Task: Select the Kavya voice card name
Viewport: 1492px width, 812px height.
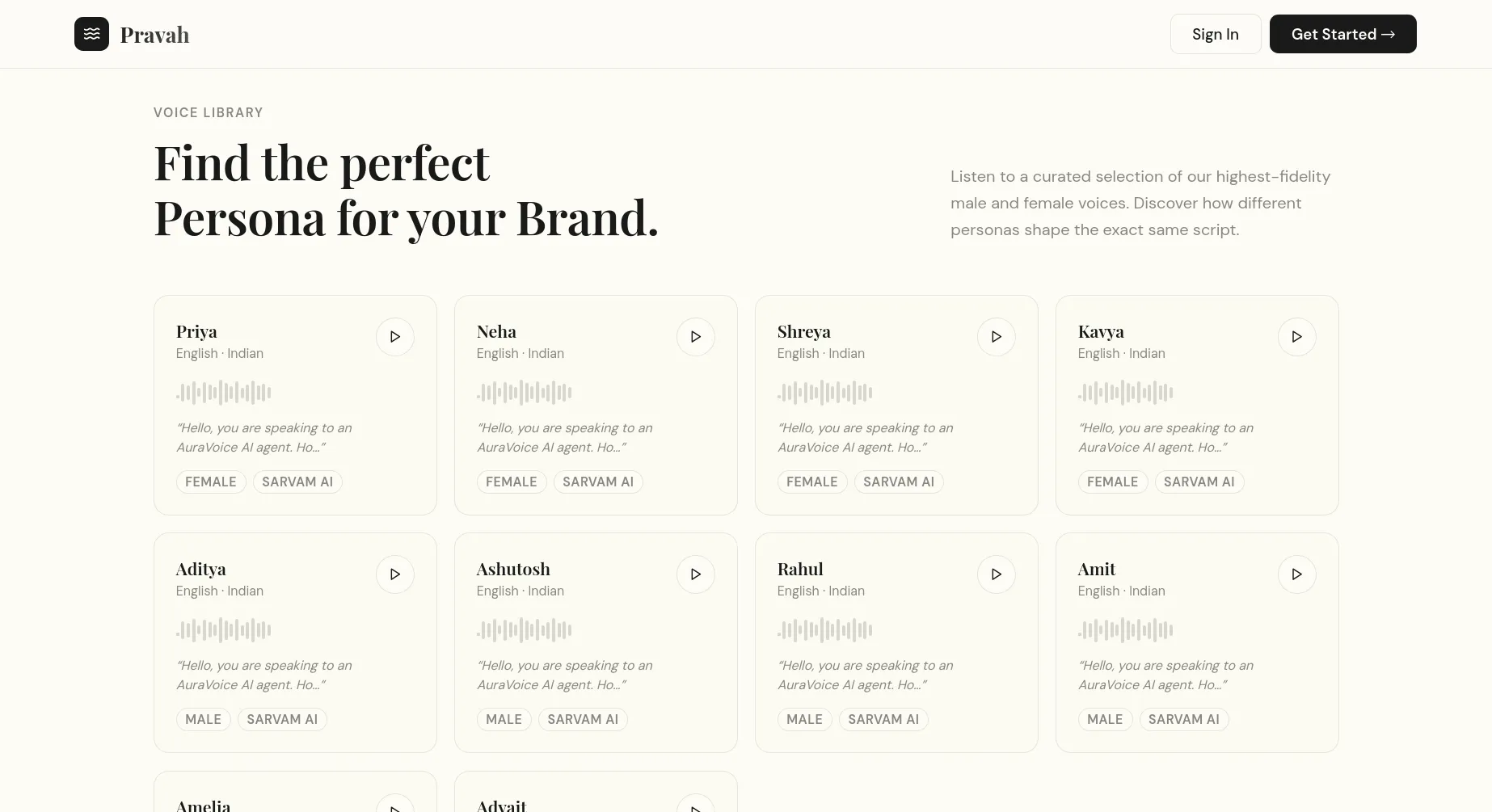Action: 1101,332
